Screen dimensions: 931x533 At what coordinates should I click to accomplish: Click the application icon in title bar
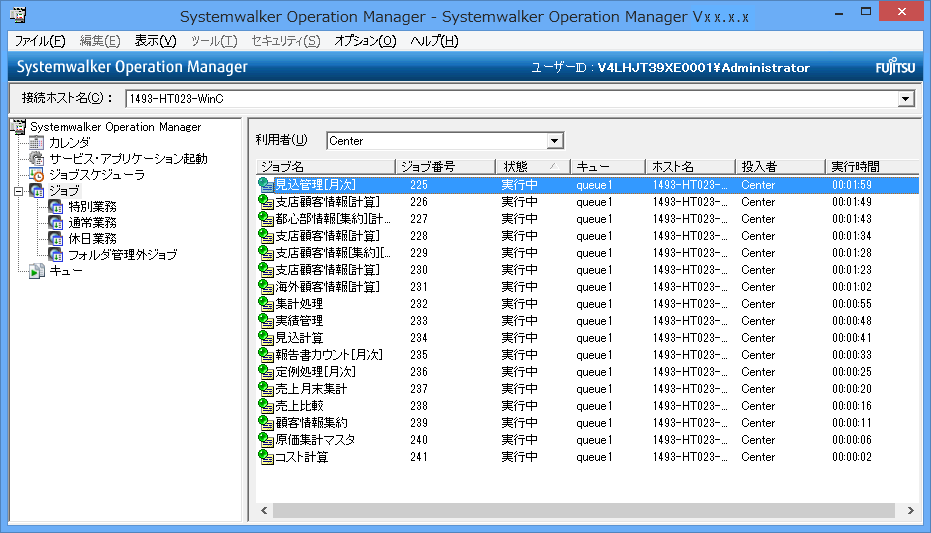18,15
